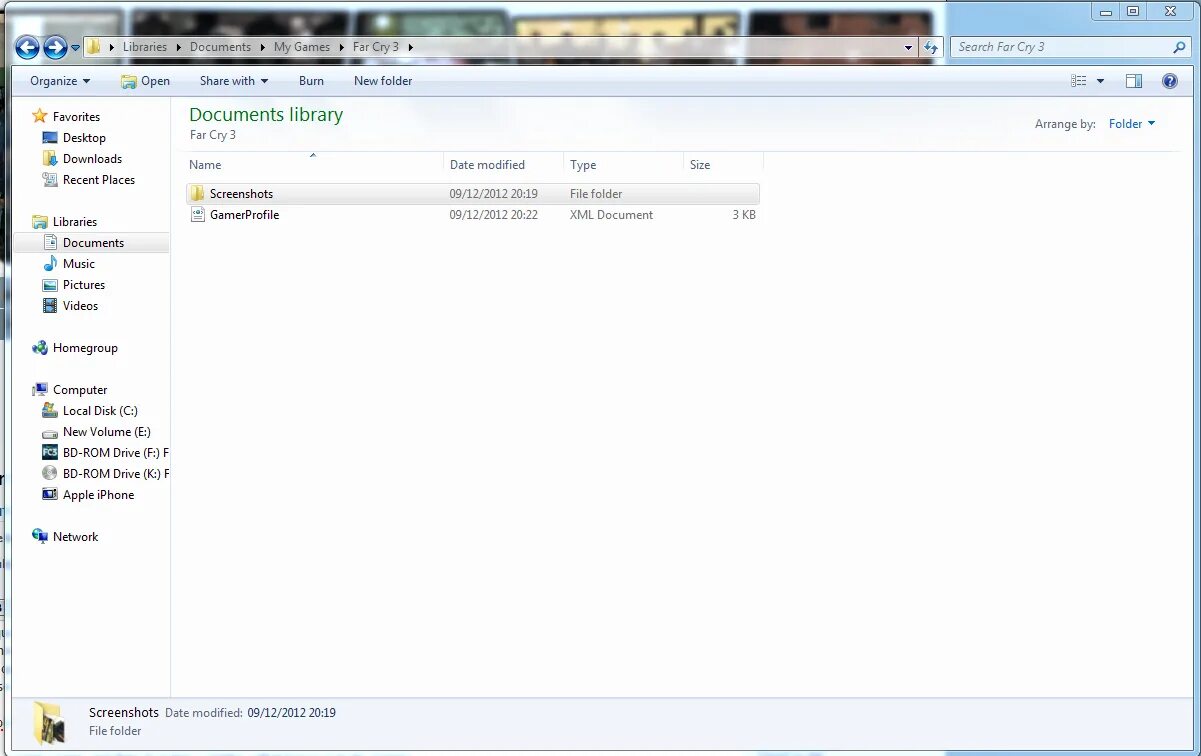Open the Share with menu
Viewport: 1201px width, 756px height.
(x=234, y=81)
